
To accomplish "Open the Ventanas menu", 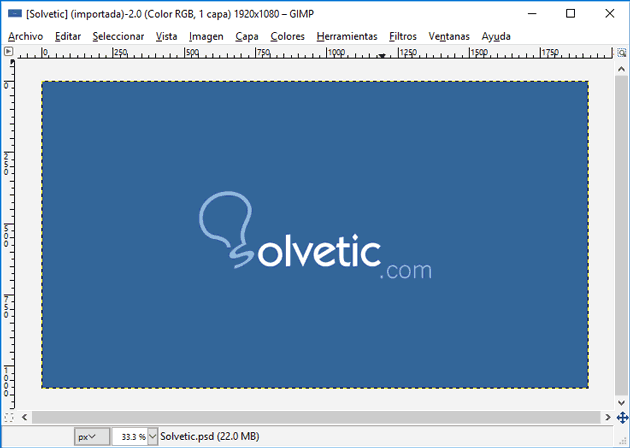I will tap(449, 37).
